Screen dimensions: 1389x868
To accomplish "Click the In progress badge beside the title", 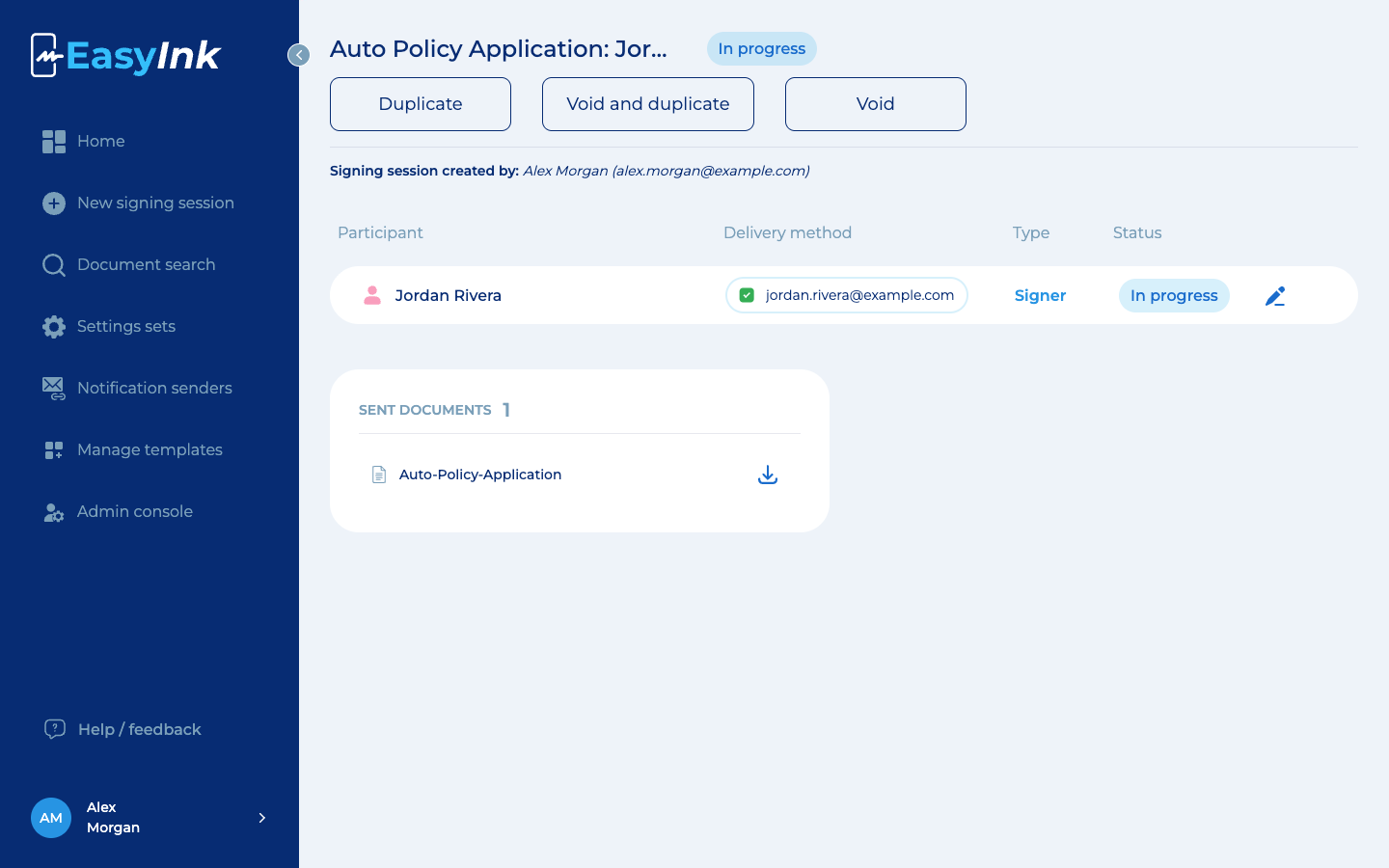I will pyautogui.click(x=762, y=49).
